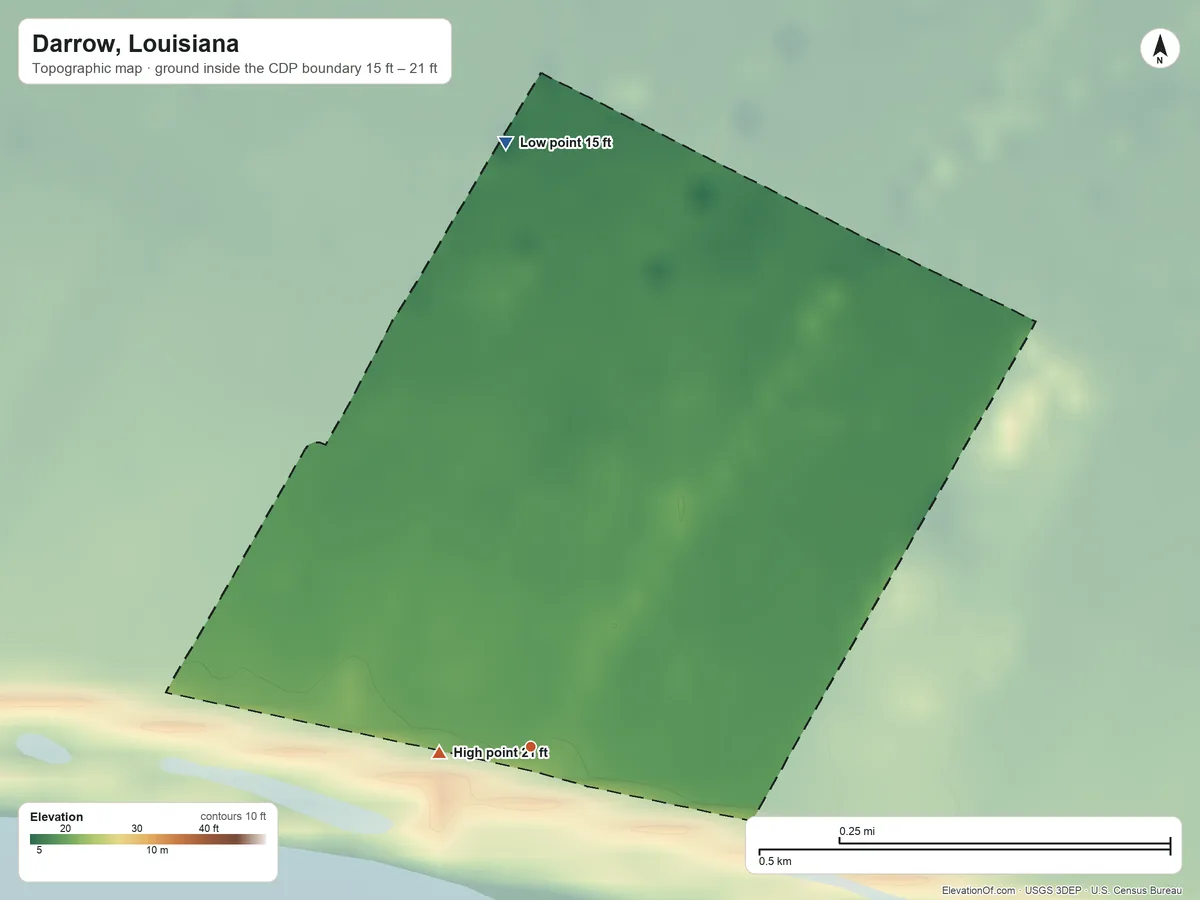Screen dimensions: 1200x900
Task: Click the red dot place marker
Action: pyautogui.click(x=531, y=746)
